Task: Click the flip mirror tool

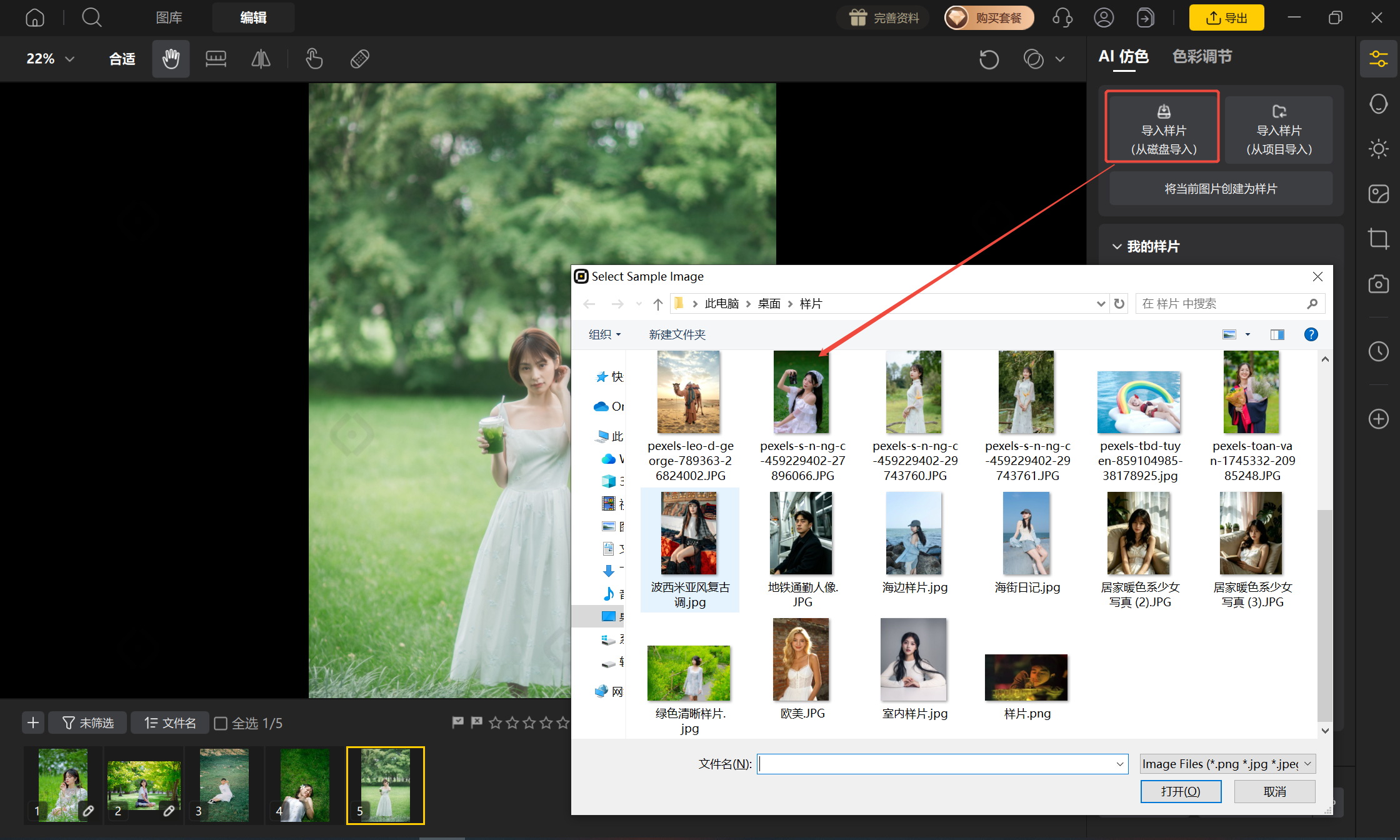Action: 261,59
